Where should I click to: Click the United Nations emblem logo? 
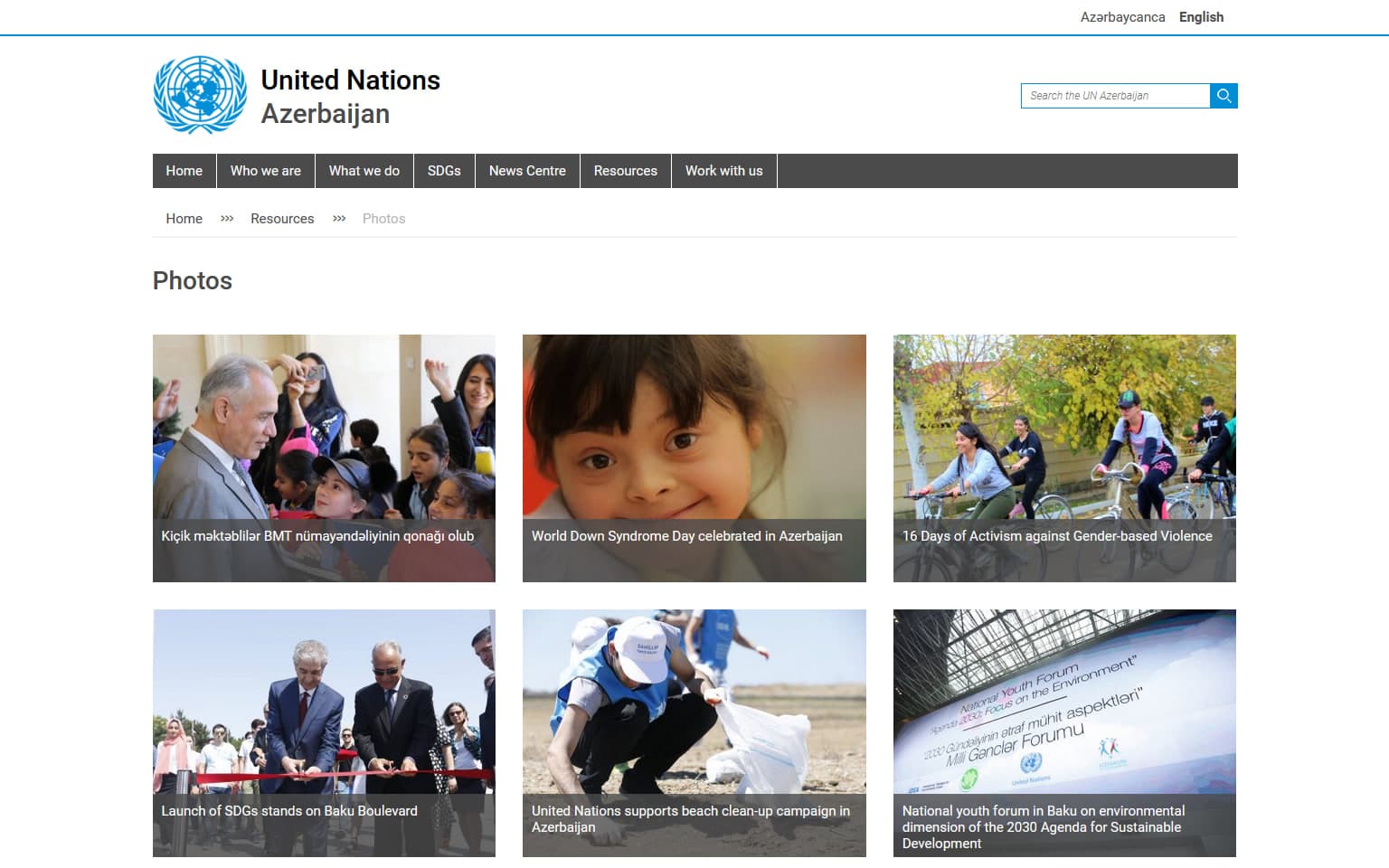(x=200, y=95)
